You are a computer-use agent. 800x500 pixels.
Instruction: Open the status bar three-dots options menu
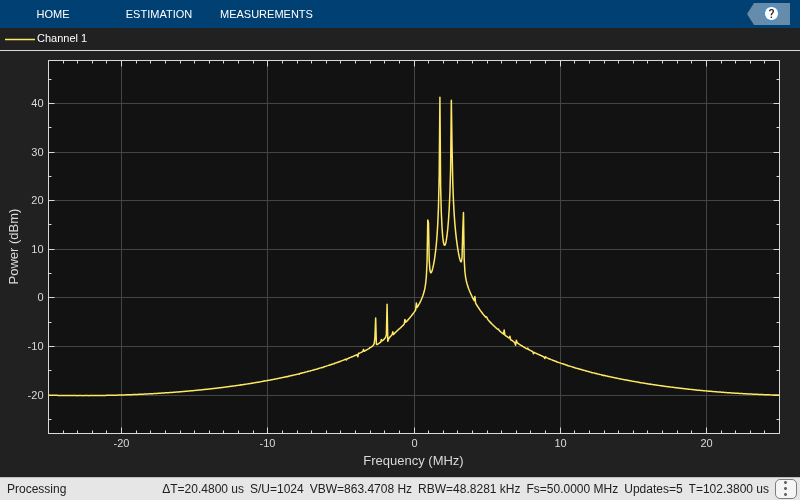(x=787, y=489)
